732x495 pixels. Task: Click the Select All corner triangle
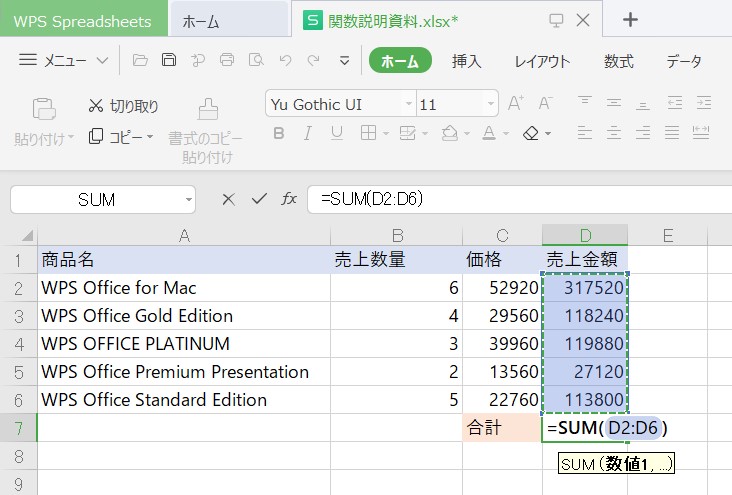[27, 235]
